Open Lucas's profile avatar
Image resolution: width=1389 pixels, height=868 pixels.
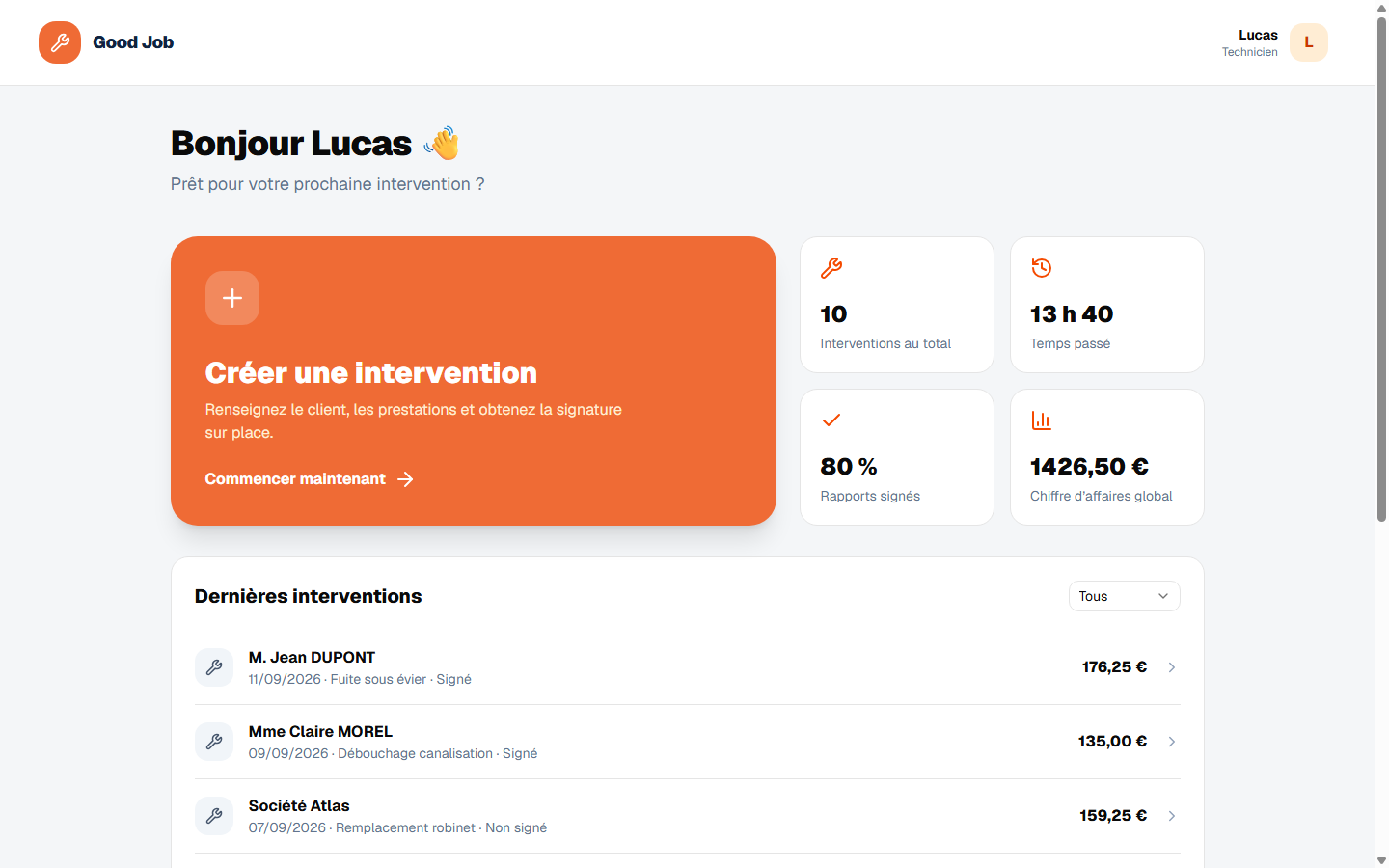click(1309, 42)
